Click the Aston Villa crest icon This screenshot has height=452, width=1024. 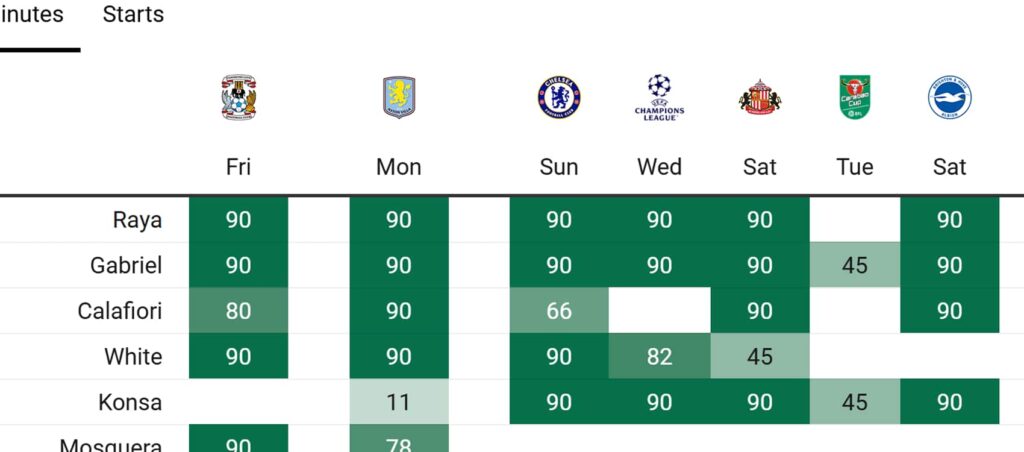point(399,97)
